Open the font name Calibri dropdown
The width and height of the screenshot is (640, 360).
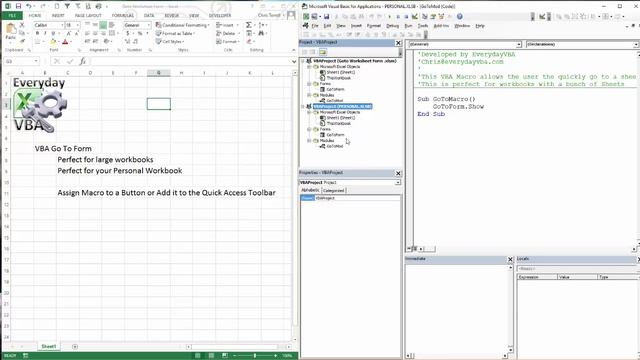pos(62,25)
